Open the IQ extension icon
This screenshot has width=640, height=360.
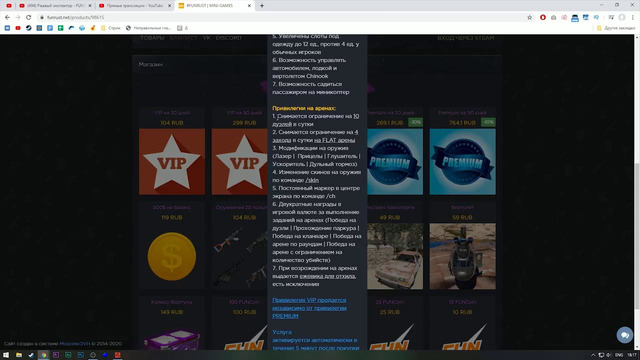point(596,17)
